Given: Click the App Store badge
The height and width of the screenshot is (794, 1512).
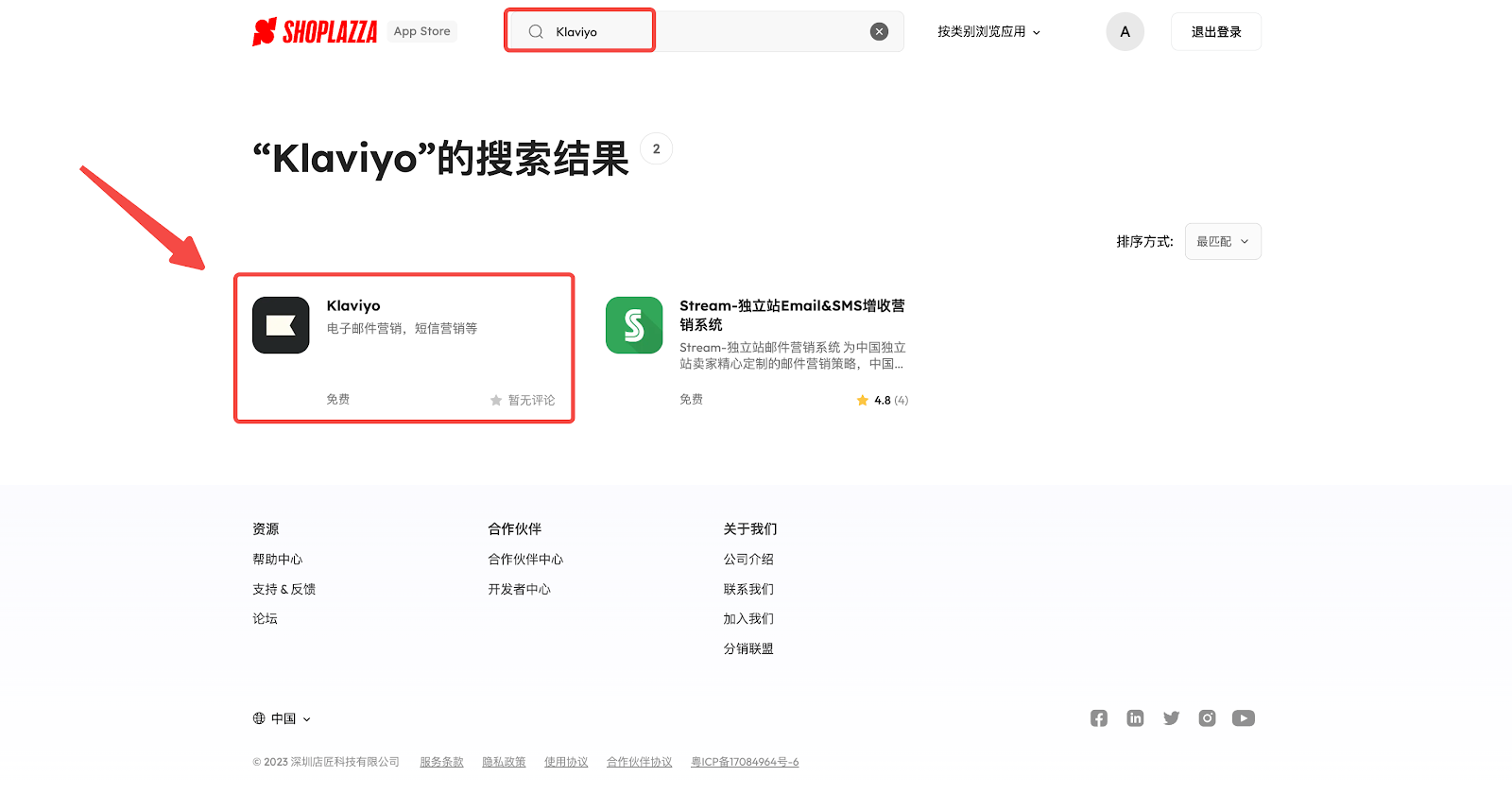Looking at the screenshot, I should pos(422,31).
